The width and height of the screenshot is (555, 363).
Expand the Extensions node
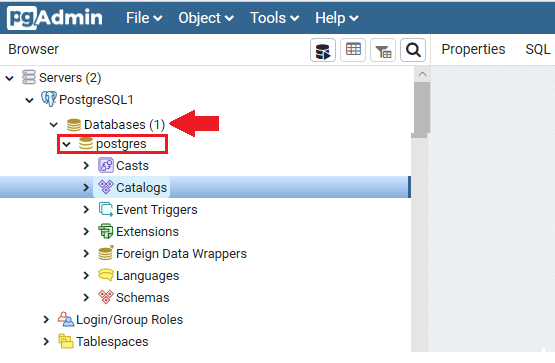point(86,231)
